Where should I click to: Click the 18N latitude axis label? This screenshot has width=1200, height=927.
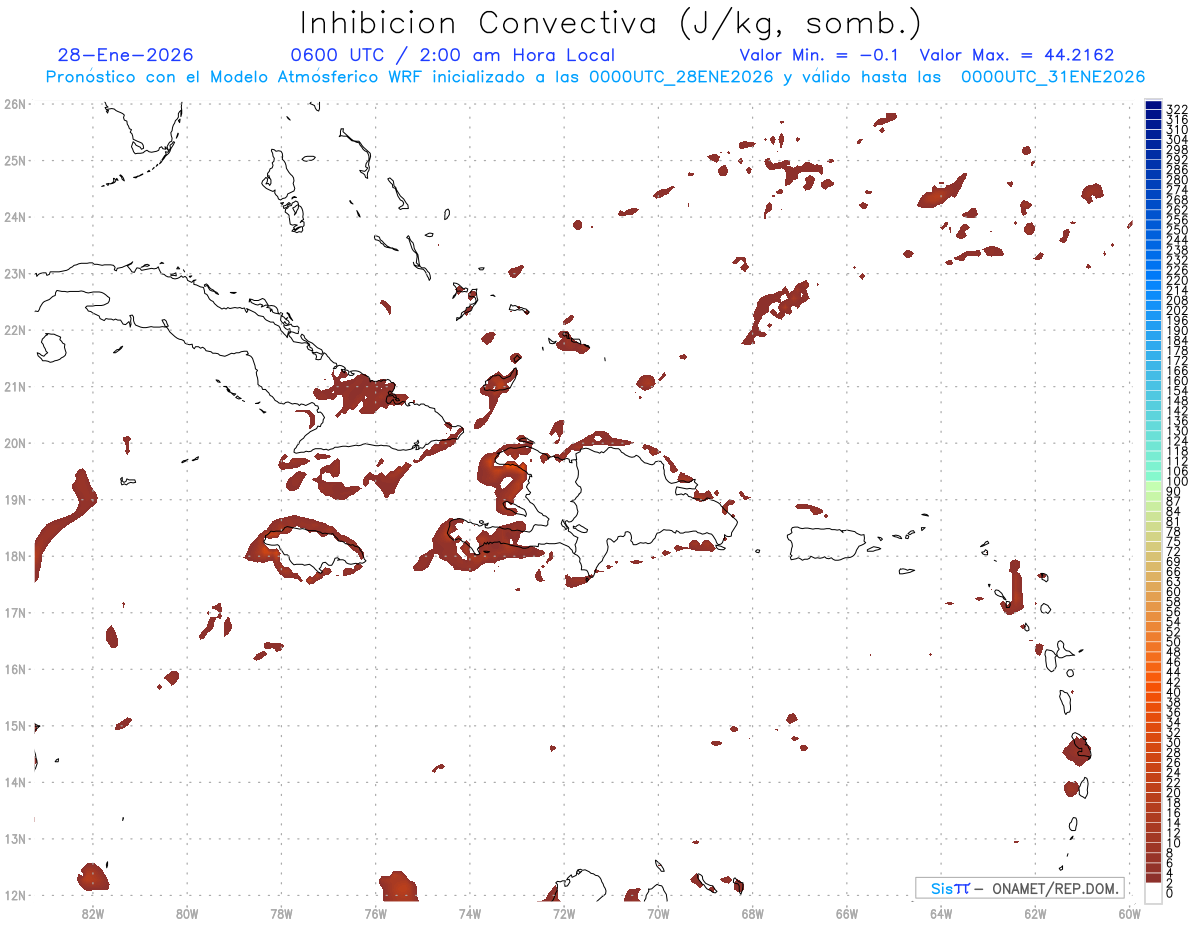pos(15,556)
